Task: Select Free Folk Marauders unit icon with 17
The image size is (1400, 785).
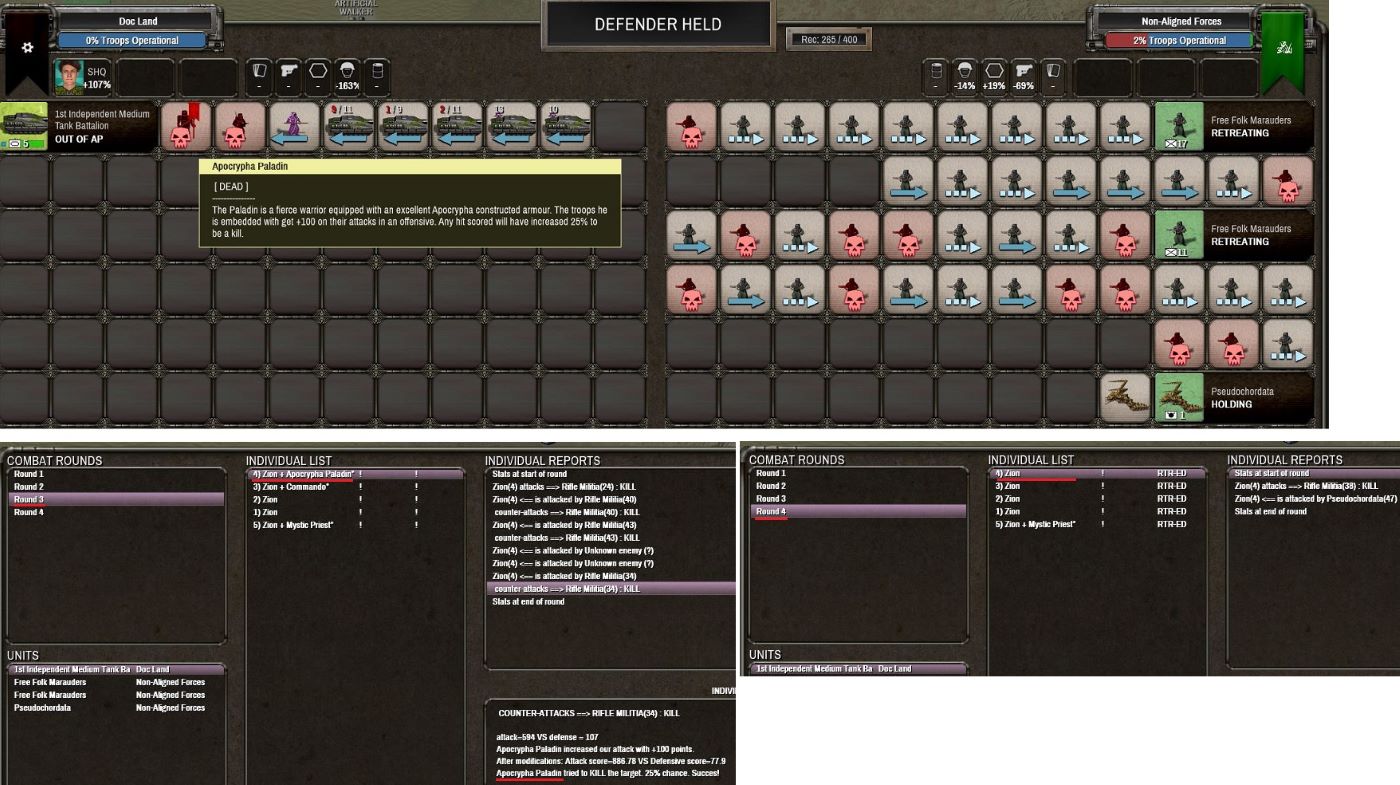Action: [x=1179, y=127]
